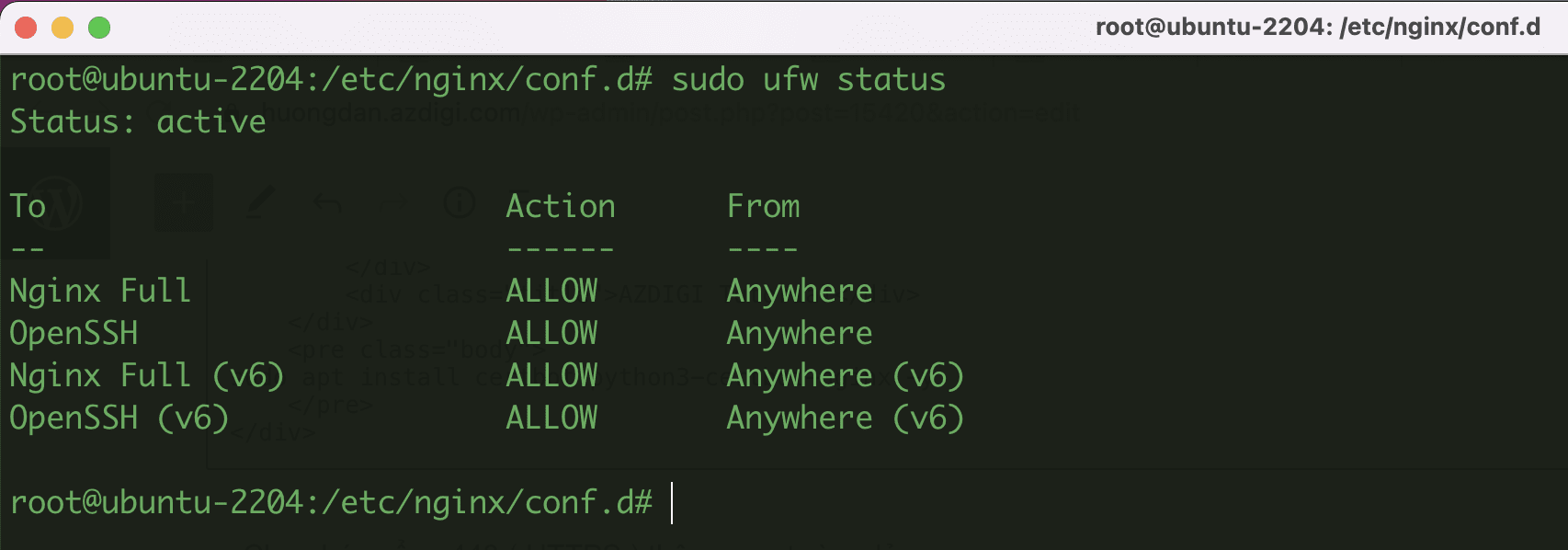1568x550 pixels.
Task: Expand the To column header
Action: [26, 205]
